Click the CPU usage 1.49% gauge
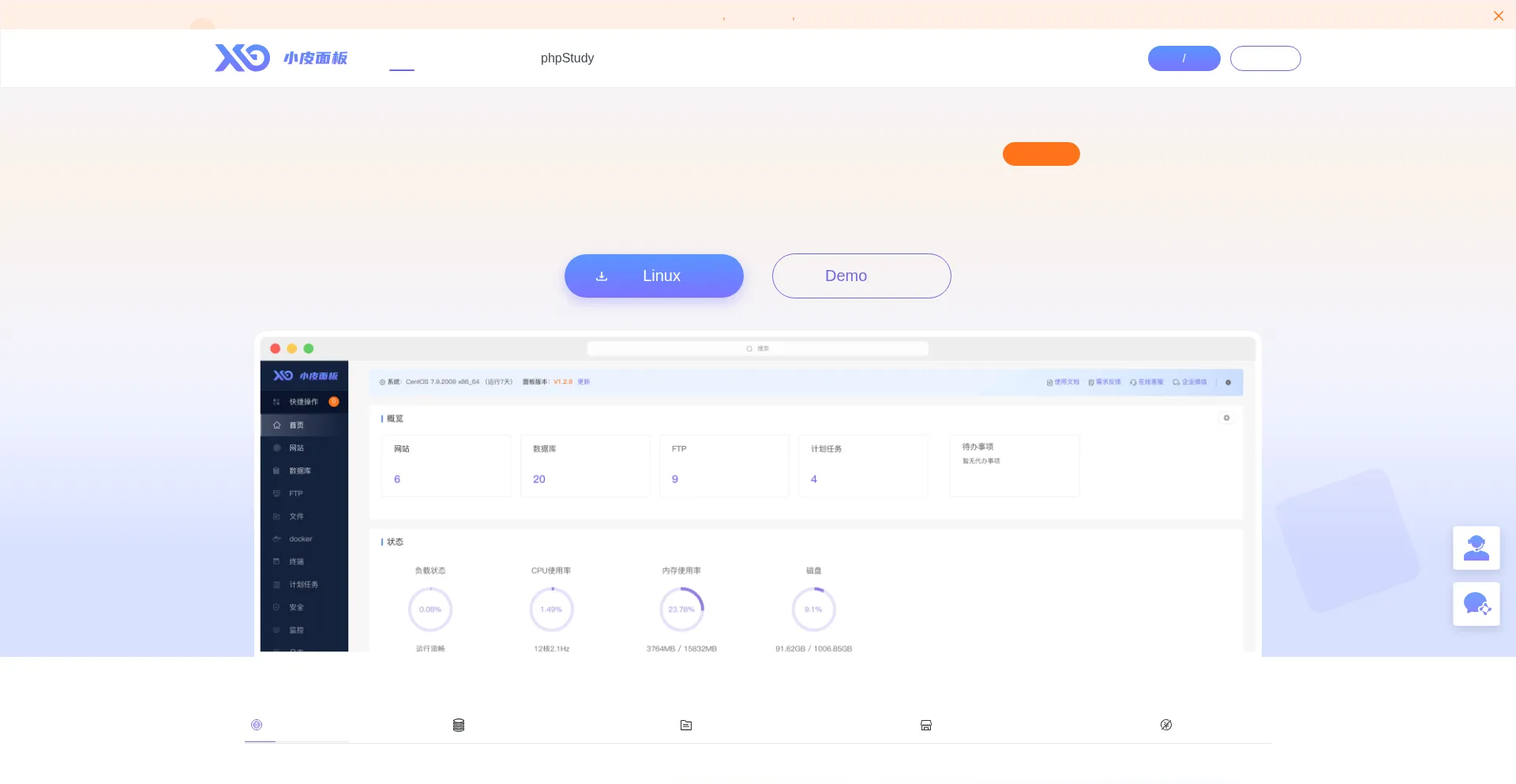 [x=551, y=610]
